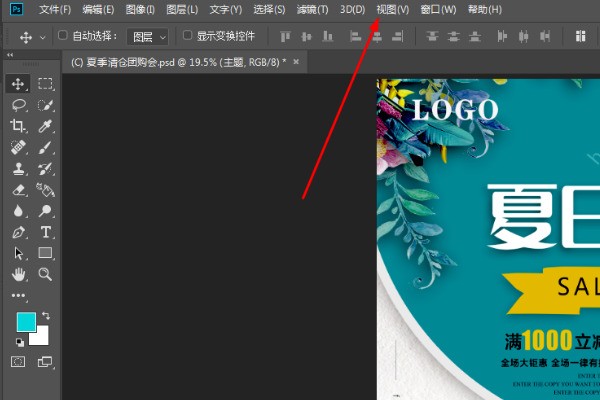Open the 图像(I) menu
600x400 pixels.
point(140,9)
